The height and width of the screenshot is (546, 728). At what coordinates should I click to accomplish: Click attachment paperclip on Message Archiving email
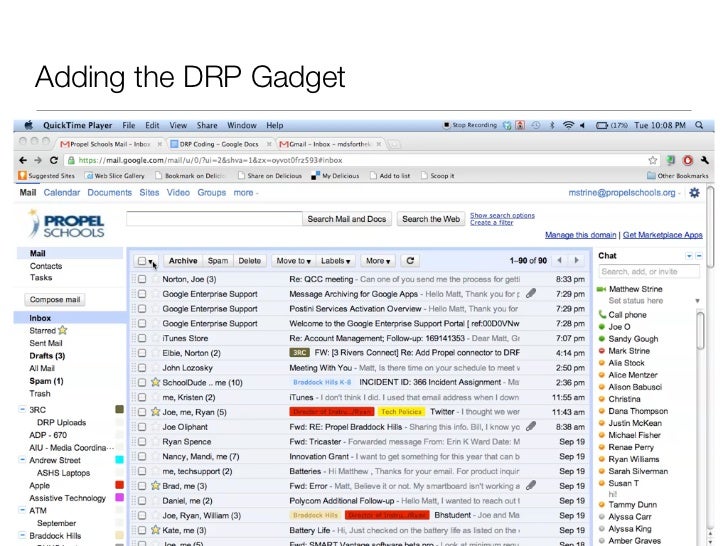[531, 293]
